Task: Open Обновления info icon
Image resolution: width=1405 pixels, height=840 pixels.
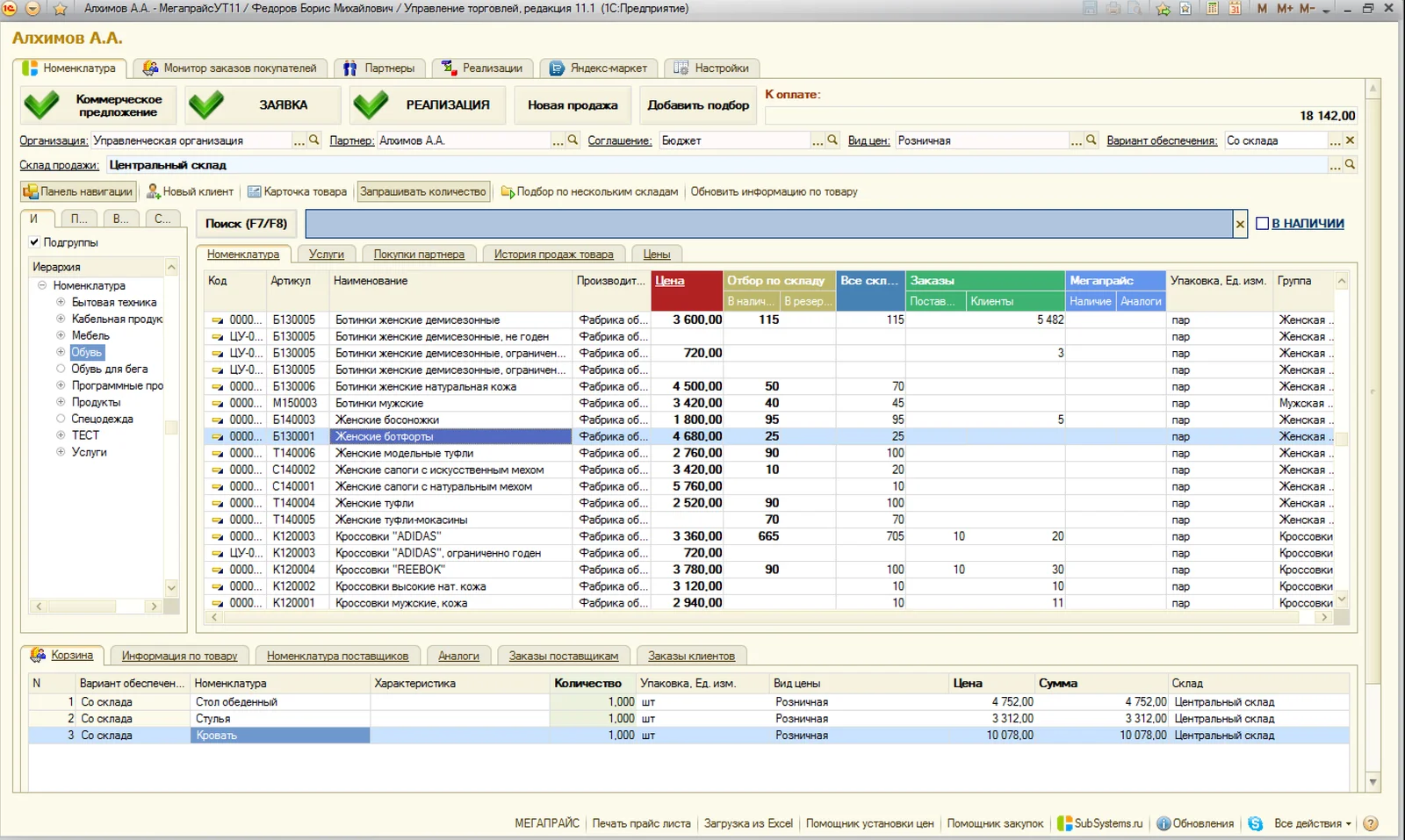Action: click(1164, 823)
